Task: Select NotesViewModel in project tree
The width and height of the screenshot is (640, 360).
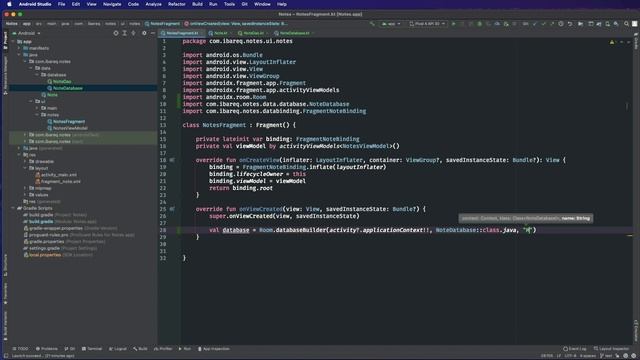Action: coord(70,128)
